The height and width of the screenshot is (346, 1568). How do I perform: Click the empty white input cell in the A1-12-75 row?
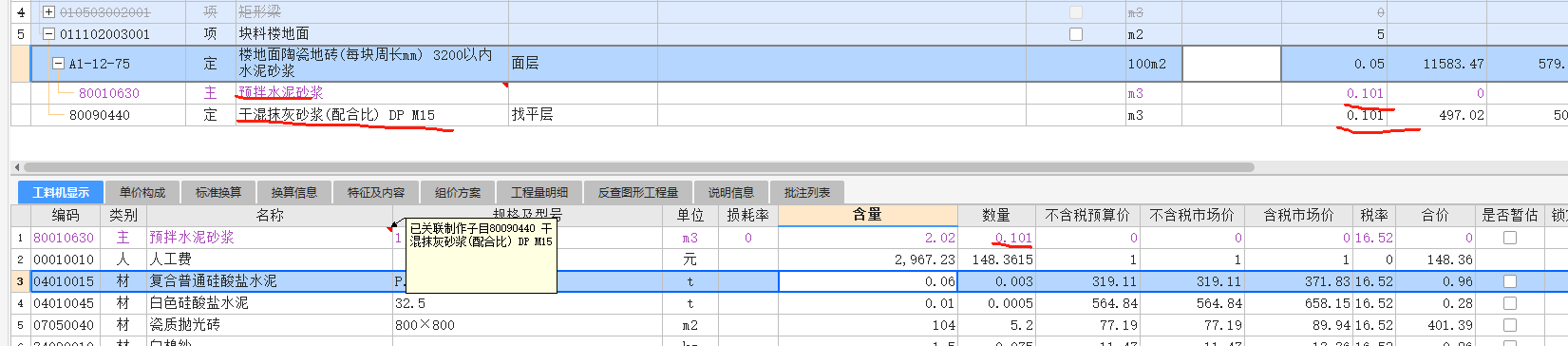[1231, 64]
